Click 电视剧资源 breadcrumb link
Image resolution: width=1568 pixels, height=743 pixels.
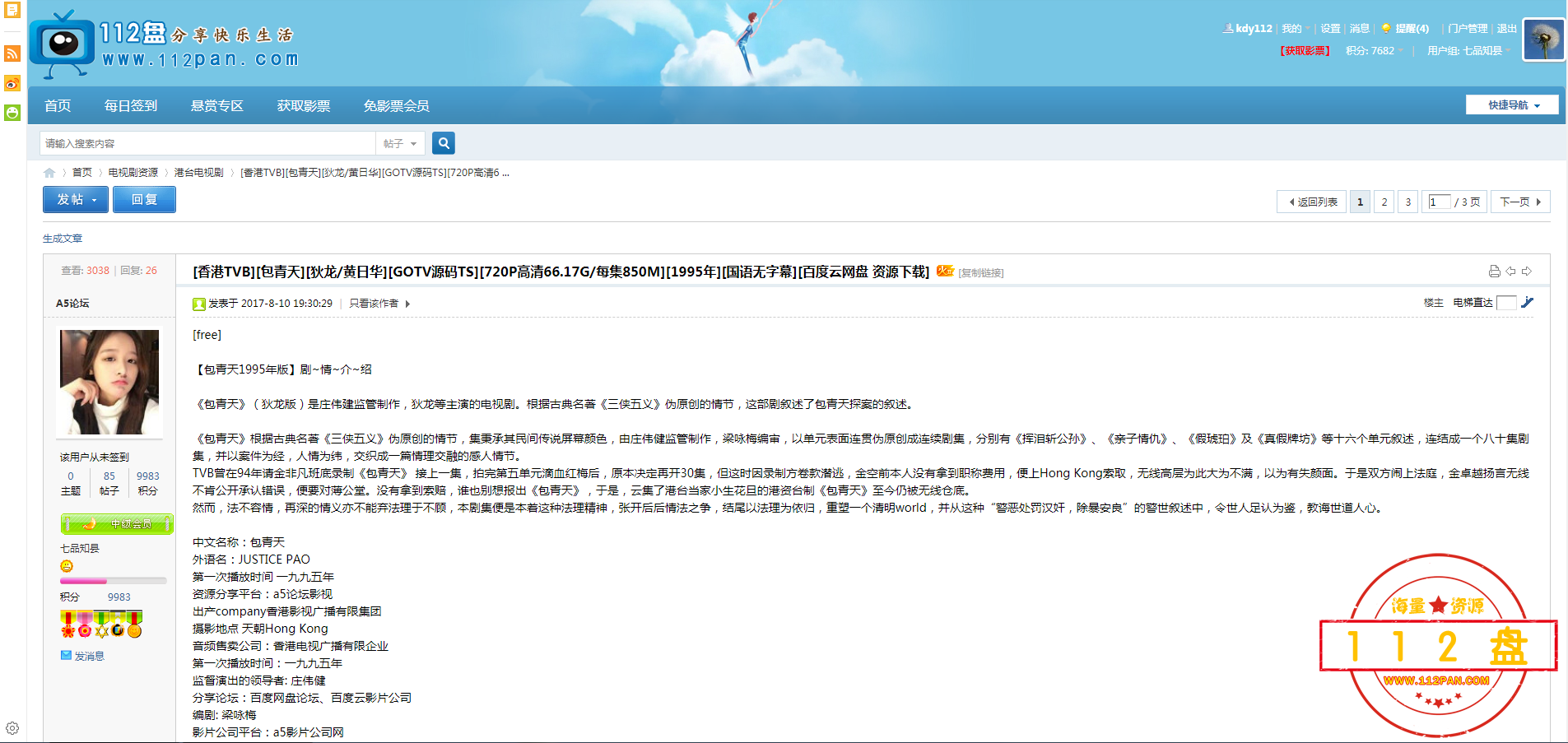coord(133,173)
